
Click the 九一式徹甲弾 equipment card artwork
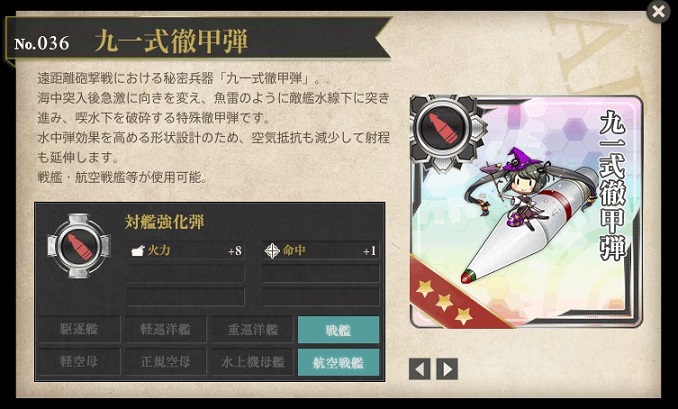click(526, 212)
